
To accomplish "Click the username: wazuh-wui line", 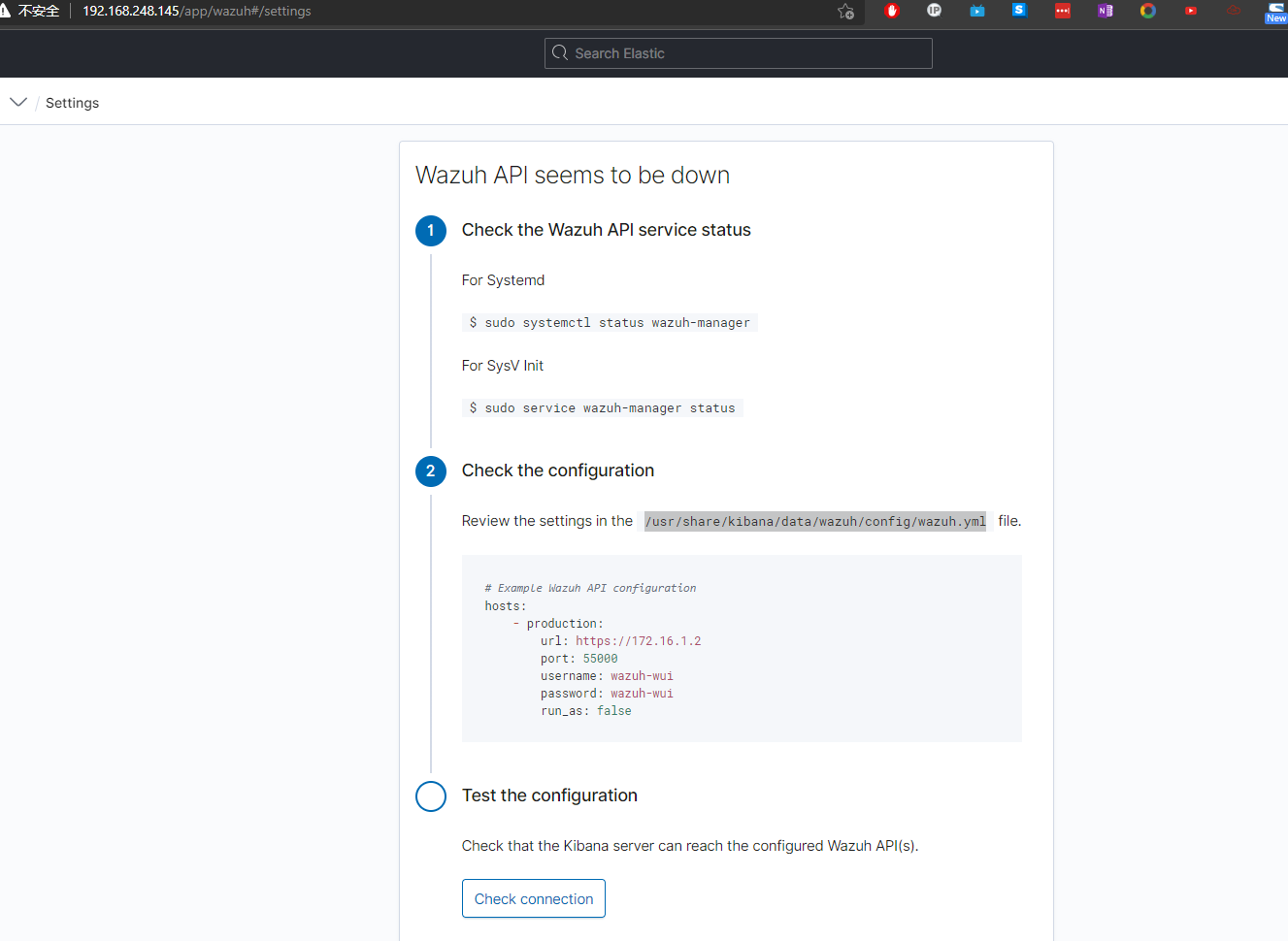I will (607, 676).
